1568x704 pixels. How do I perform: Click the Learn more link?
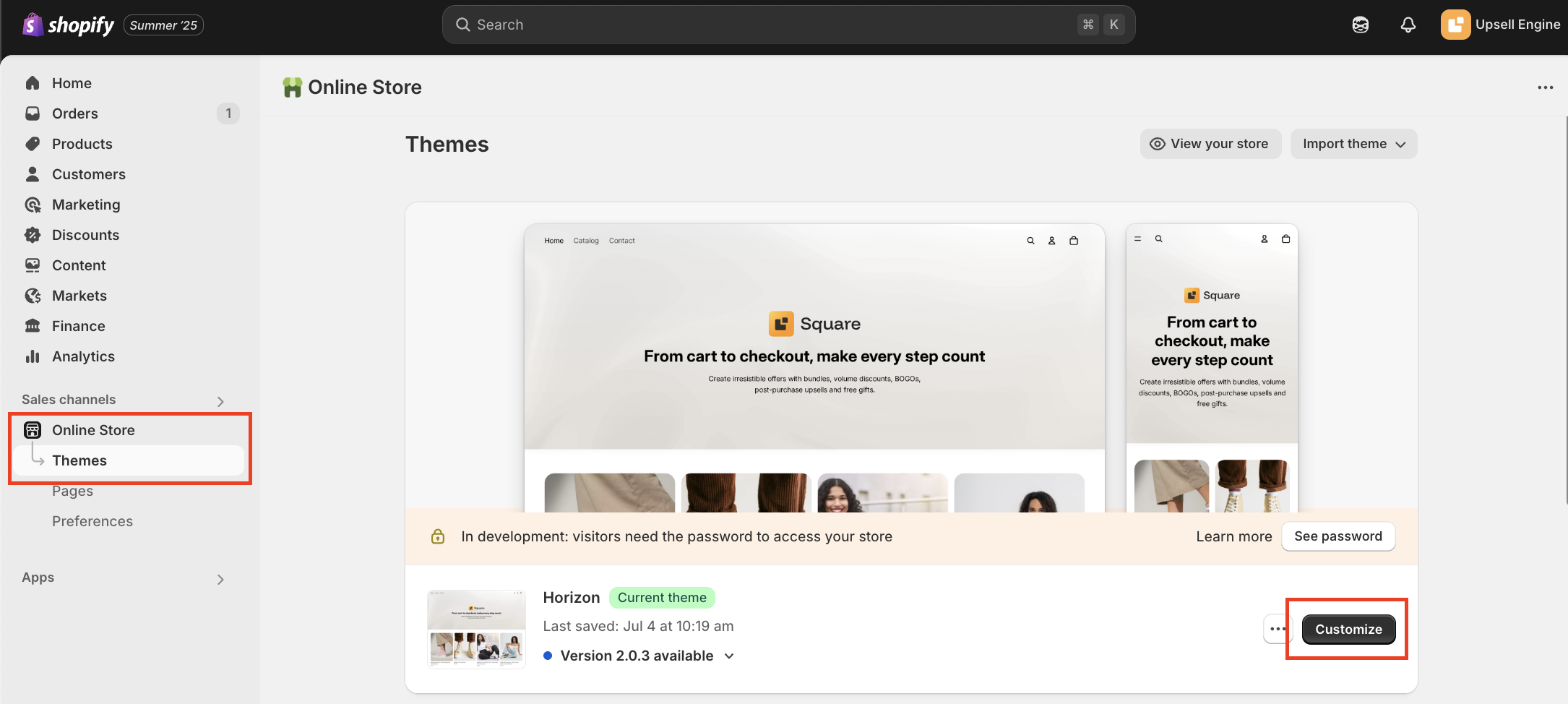pyautogui.click(x=1233, y=536)
